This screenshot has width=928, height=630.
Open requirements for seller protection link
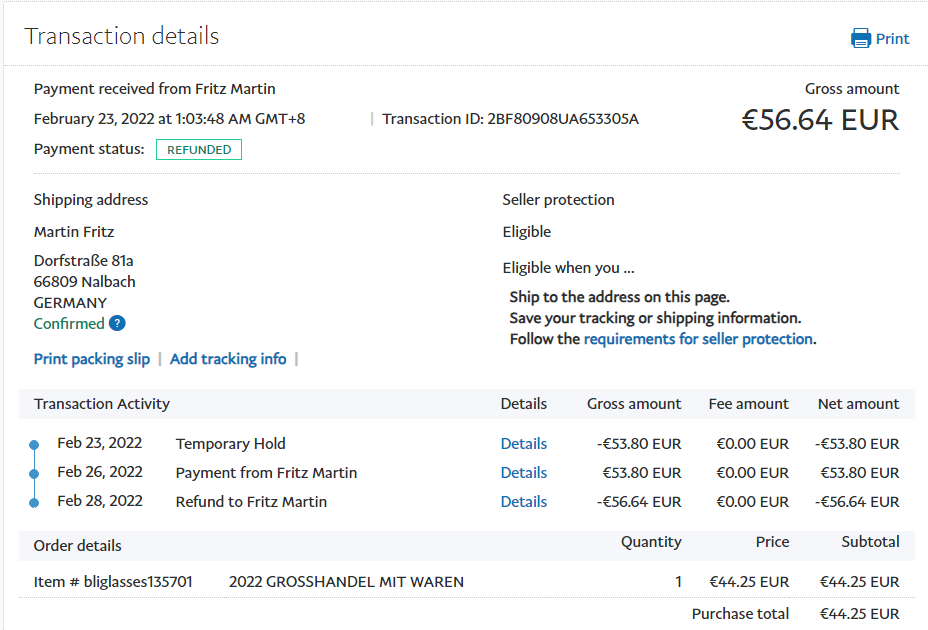point(698,339)
